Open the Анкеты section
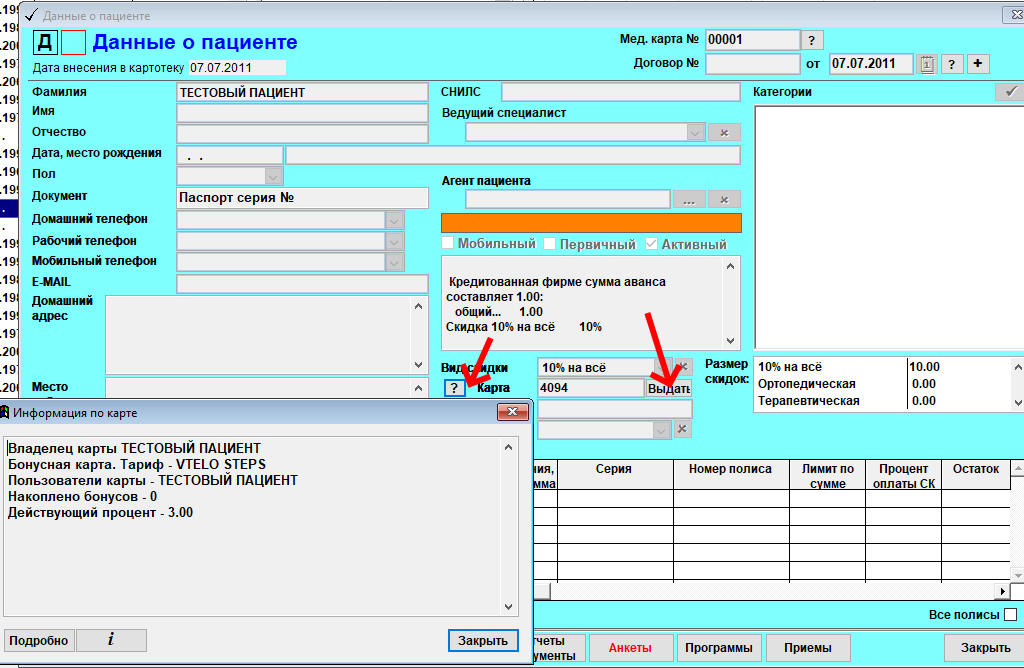Screen dimensions: 1024x668 630,648
